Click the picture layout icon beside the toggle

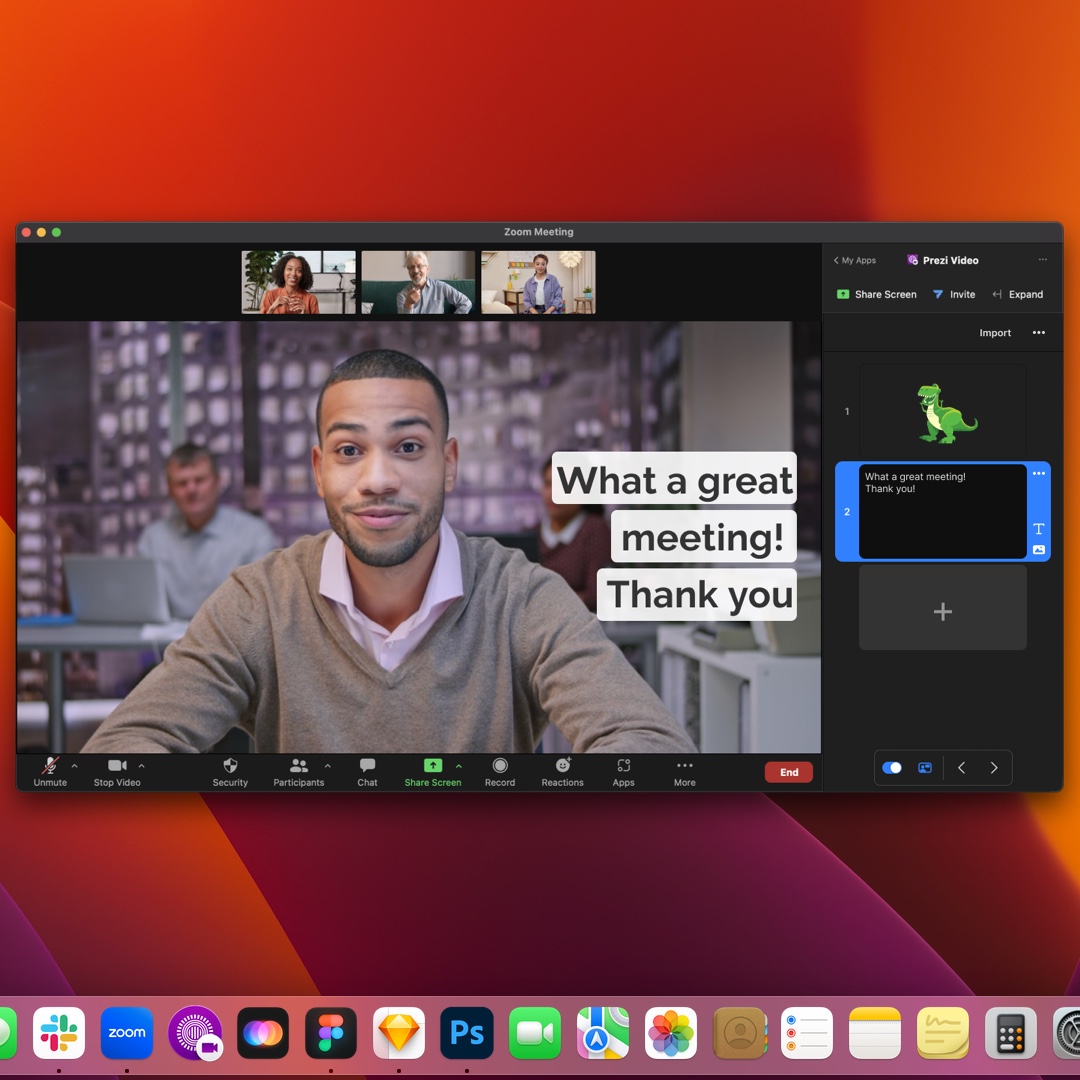click(x=925, y=768)
